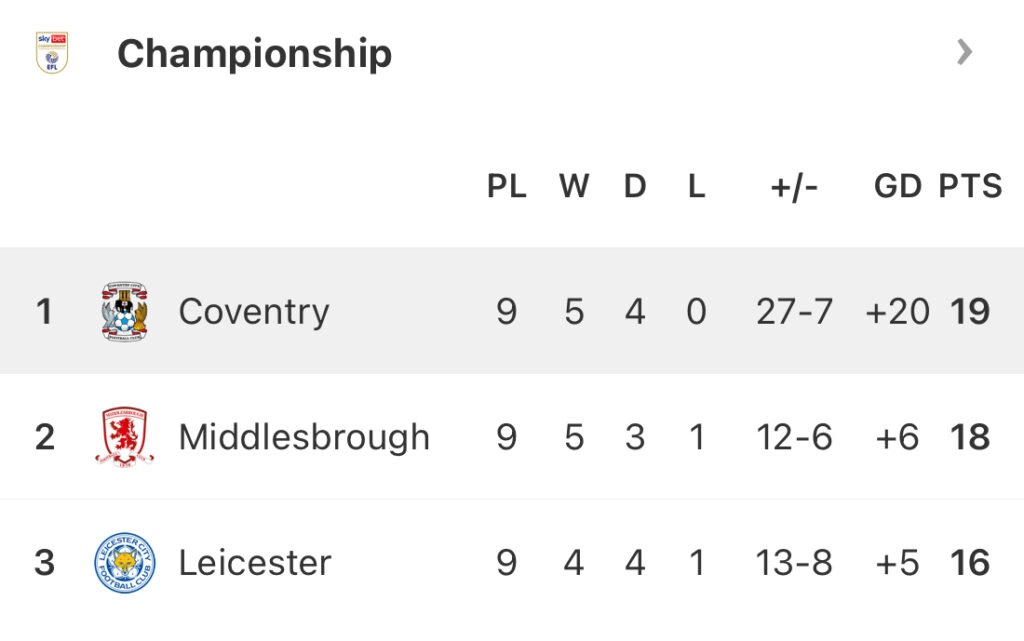This screenshot has height=641, width=1024.
Task: Click the Middlesbrough club crest
Action: pyautogui.click(x=125, y=437)
